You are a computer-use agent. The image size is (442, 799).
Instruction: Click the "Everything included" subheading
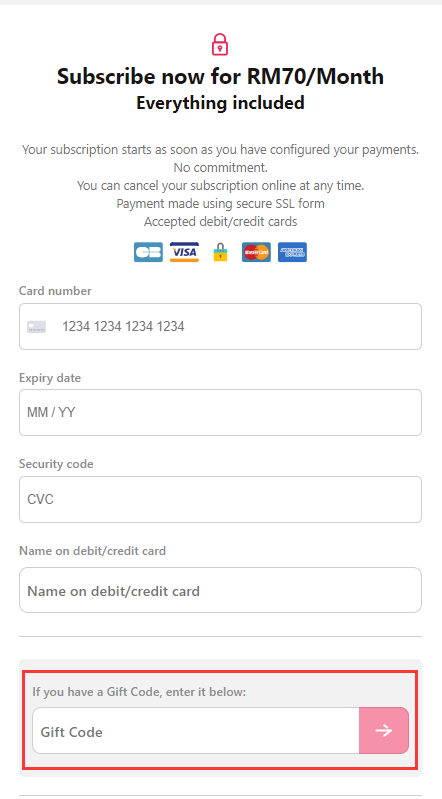[x=220, y=103]
